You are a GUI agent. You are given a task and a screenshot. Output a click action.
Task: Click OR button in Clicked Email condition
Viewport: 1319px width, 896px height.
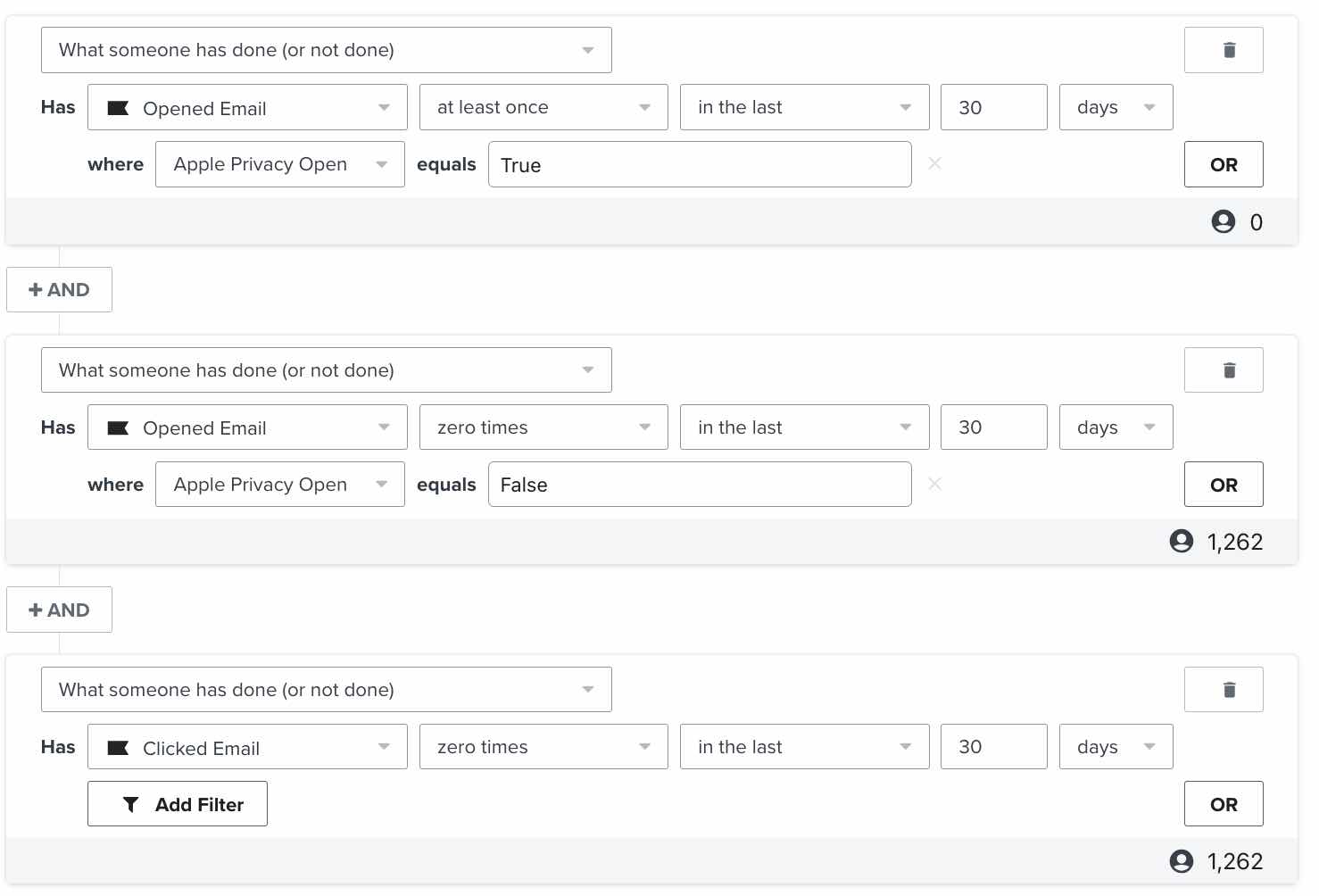click(1223, 804)
